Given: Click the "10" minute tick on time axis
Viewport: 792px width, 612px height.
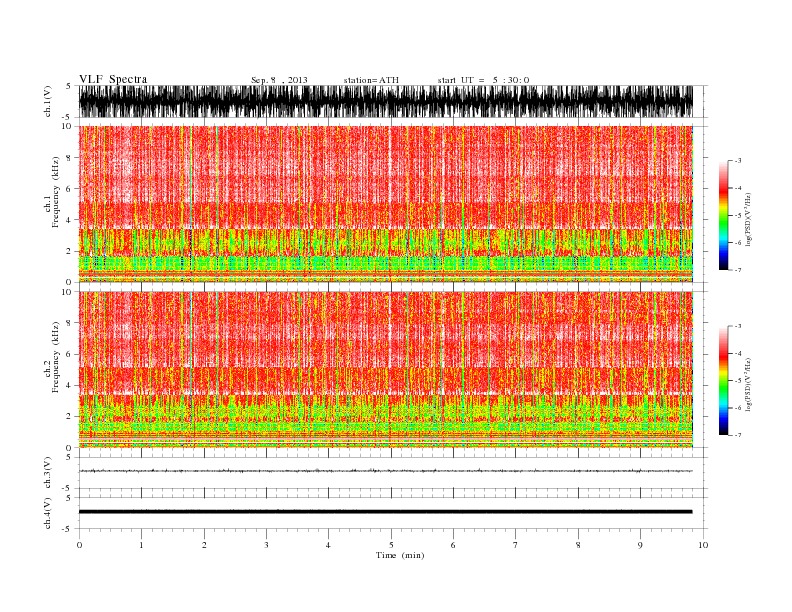Looking at the screenshot, I should (x=703, y=545).
